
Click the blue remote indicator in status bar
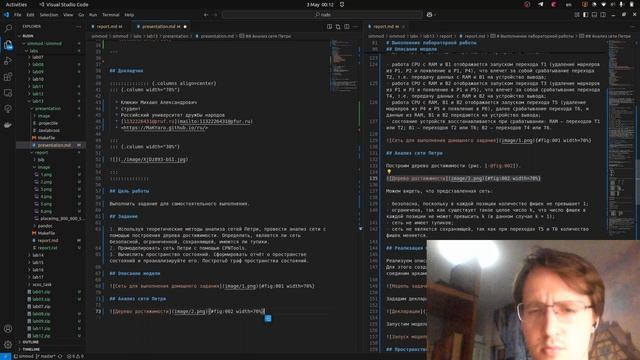(x=5, y=356)
